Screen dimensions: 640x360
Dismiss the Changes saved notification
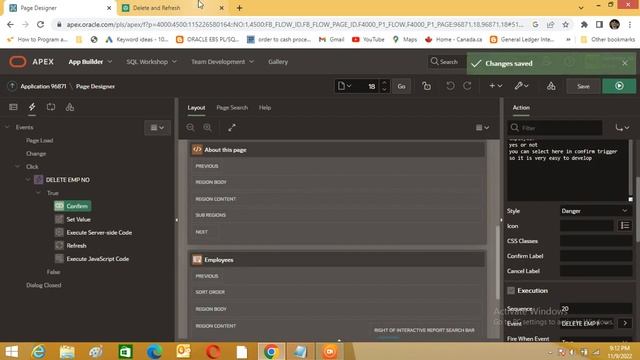click(x=624, y=63)
